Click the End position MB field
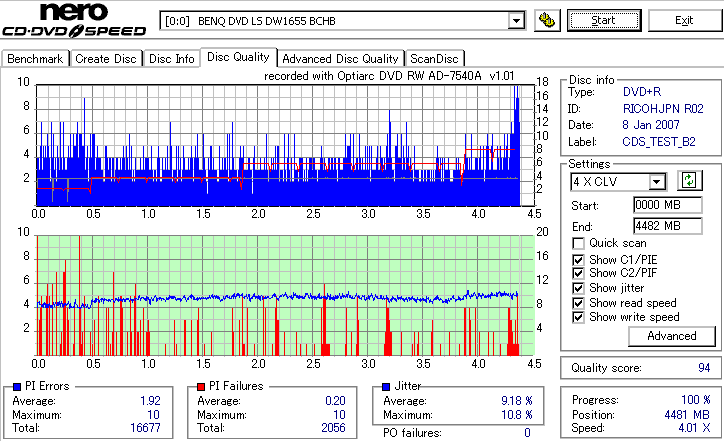The width and height of the screenshot is (724, 441). click(x=668, y=226)
